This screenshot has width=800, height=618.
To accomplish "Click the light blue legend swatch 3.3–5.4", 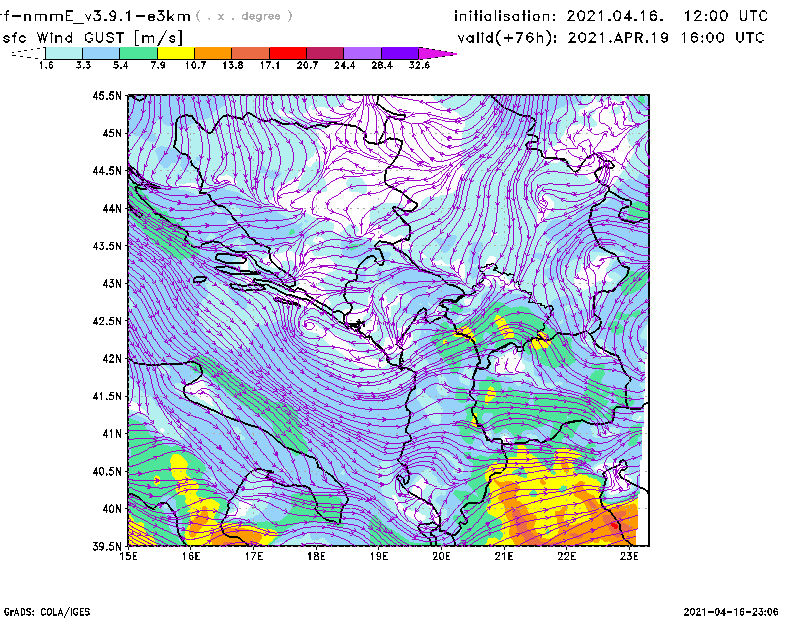I will 101,53.
